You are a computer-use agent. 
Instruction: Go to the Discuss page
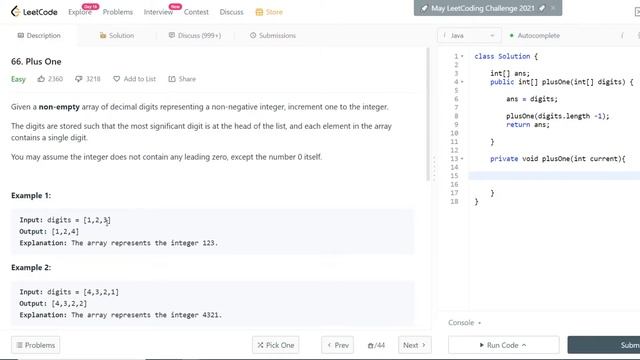pos(231,12)
